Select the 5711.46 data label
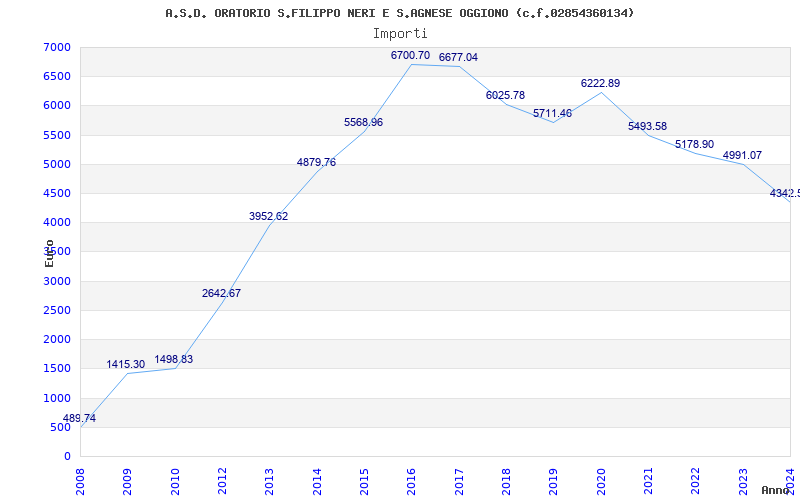 pyautogui.click(x=553, y=113)
